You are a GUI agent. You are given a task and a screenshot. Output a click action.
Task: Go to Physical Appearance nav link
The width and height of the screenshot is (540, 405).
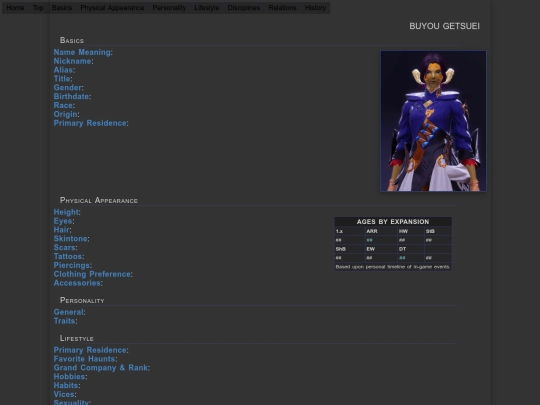[112, 8]
